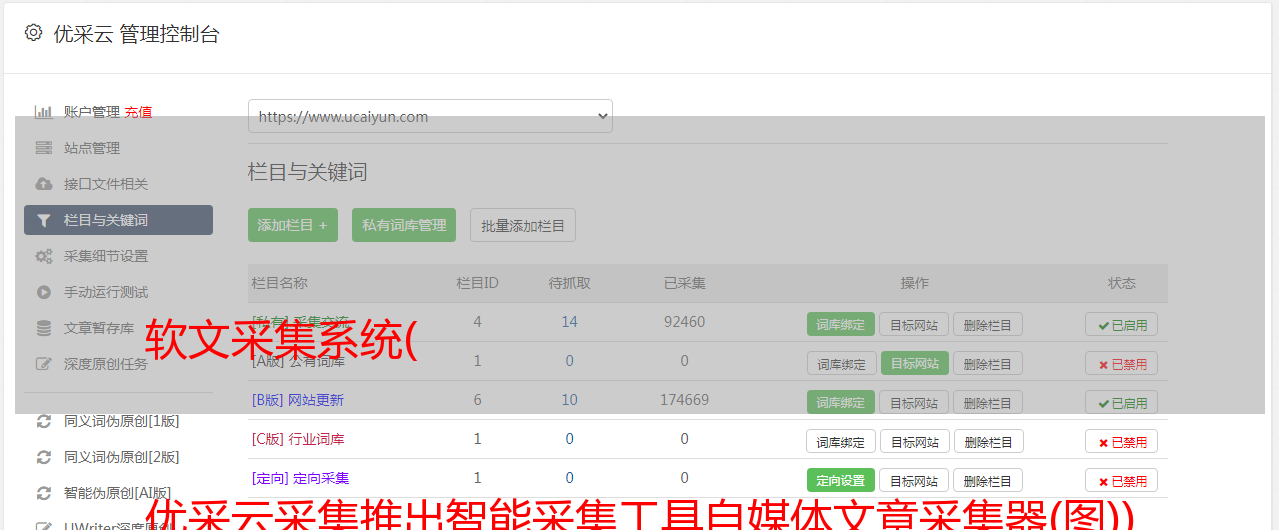The image size is (1279, 530).
Task: Click 目标网站 for [B版] 网站更新
Action: pos(914,402)
